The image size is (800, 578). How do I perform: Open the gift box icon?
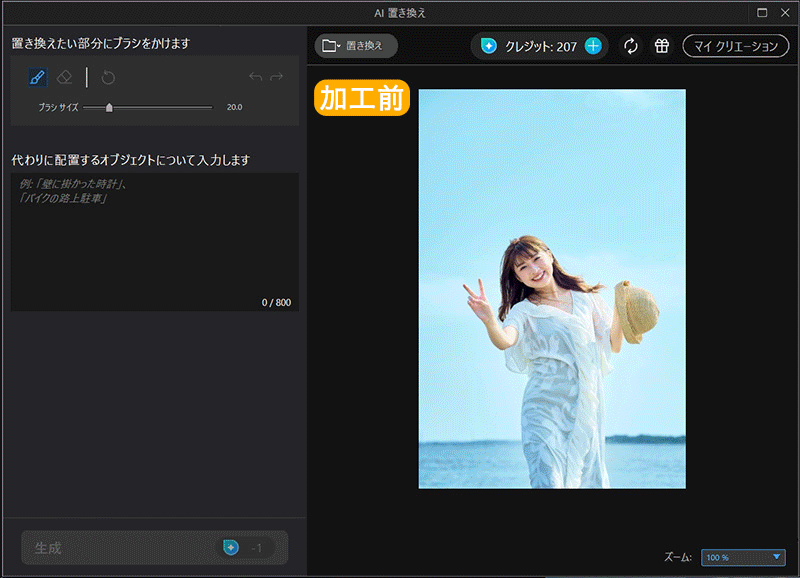(662, 46)
